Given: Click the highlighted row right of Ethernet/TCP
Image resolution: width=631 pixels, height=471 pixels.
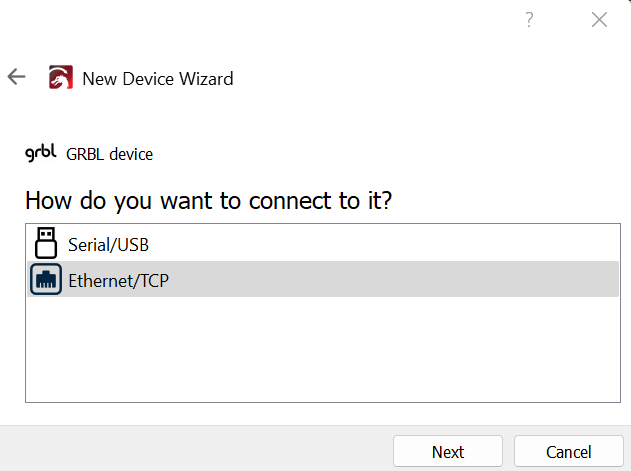Looking at the screenshot, I should click(x=400, y=280).
